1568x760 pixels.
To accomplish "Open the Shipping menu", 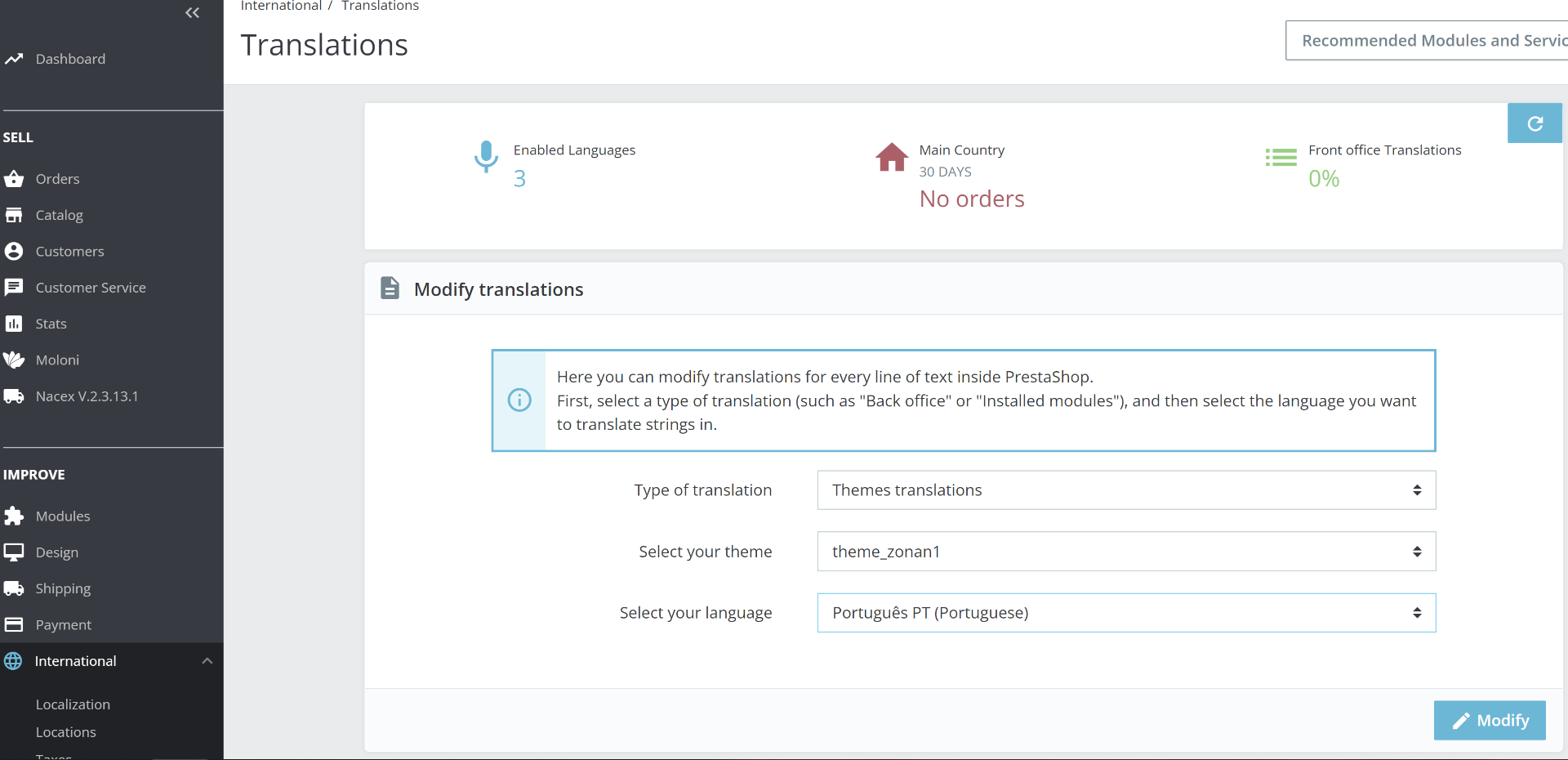I will coord(63,588).
